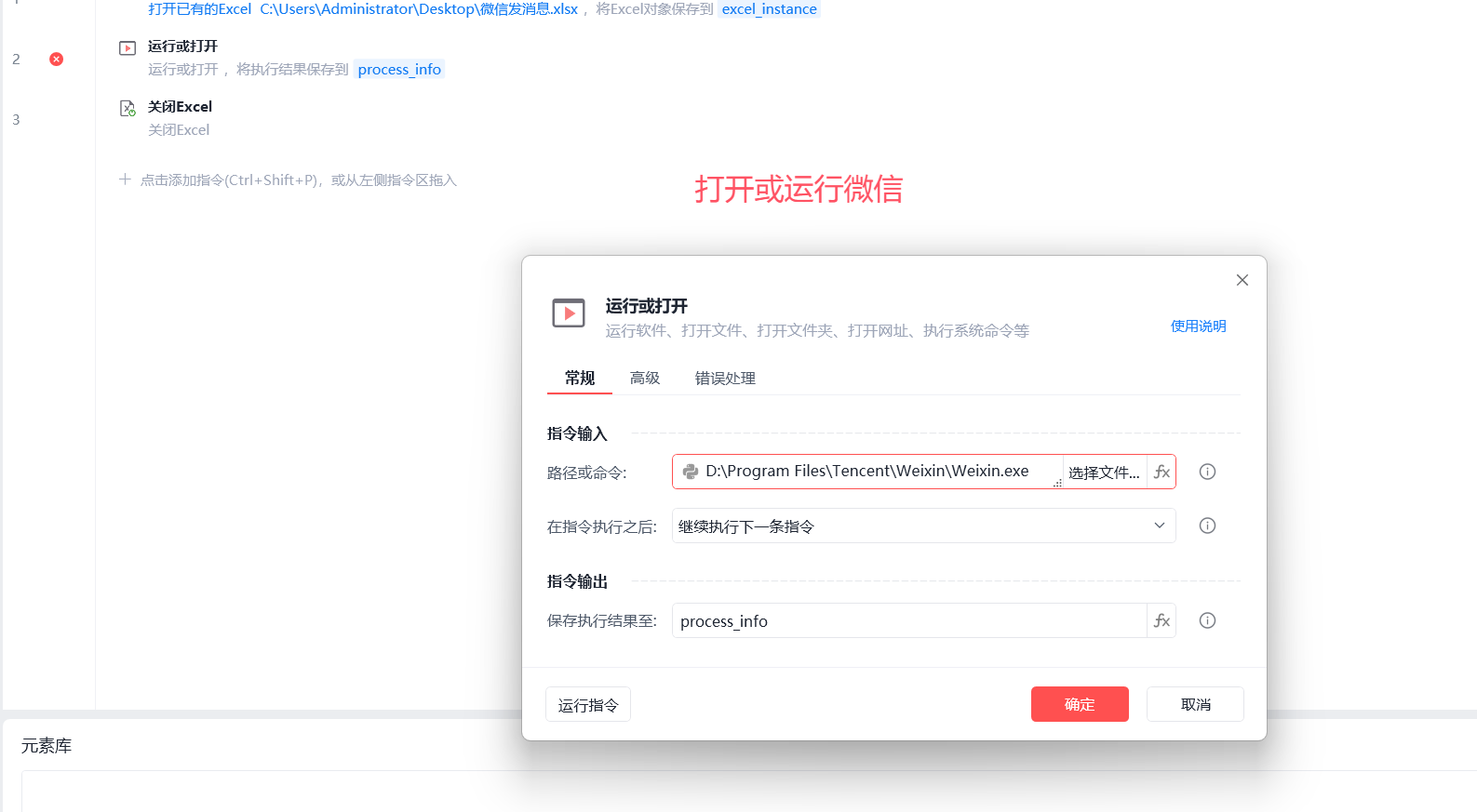Viewport: 1477px width, 812px height.
Task: Confirm with the 确定 button
Action: pyautogui.click(x=1080, y=704)
